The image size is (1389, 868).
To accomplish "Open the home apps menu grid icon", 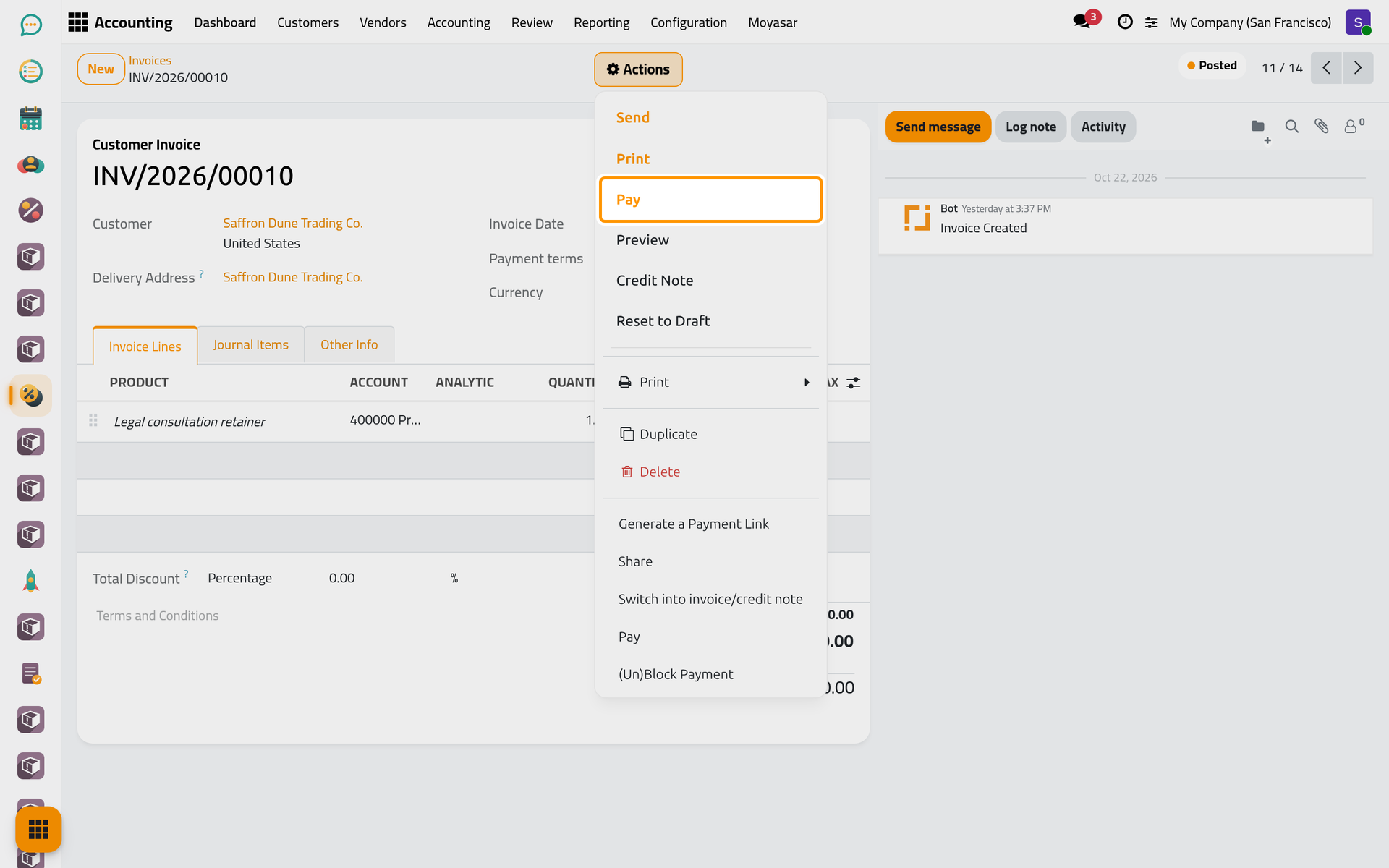I will (78, 22).
